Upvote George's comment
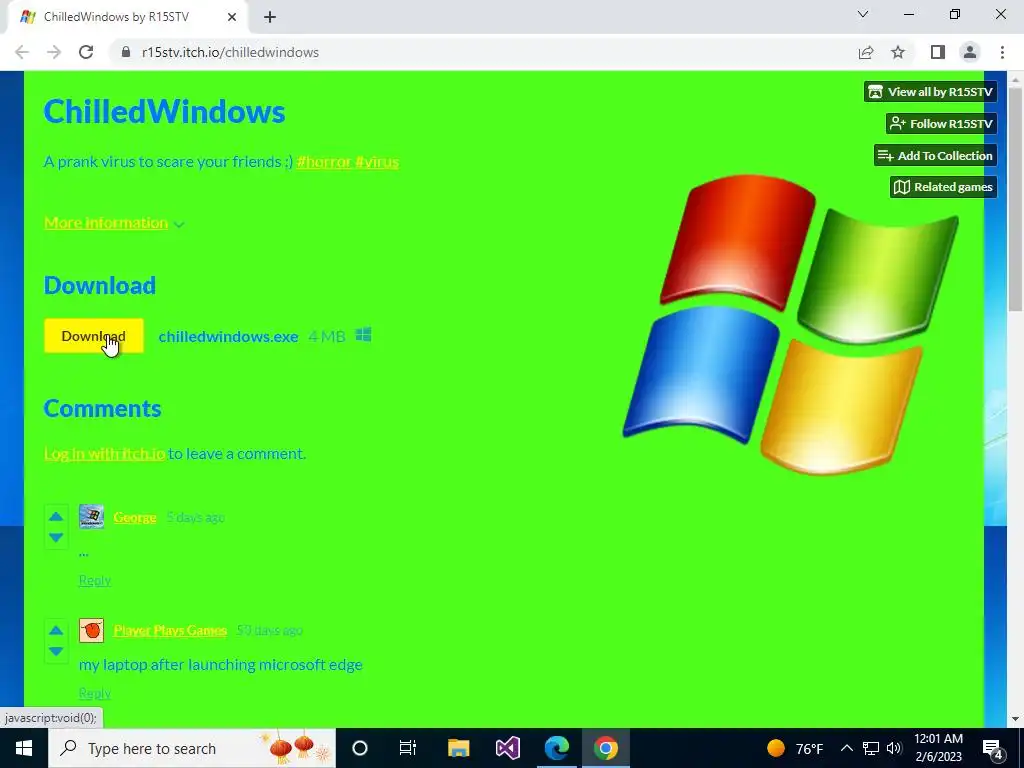The width and height of the screenshot is (1024, 768). point(56,517)
